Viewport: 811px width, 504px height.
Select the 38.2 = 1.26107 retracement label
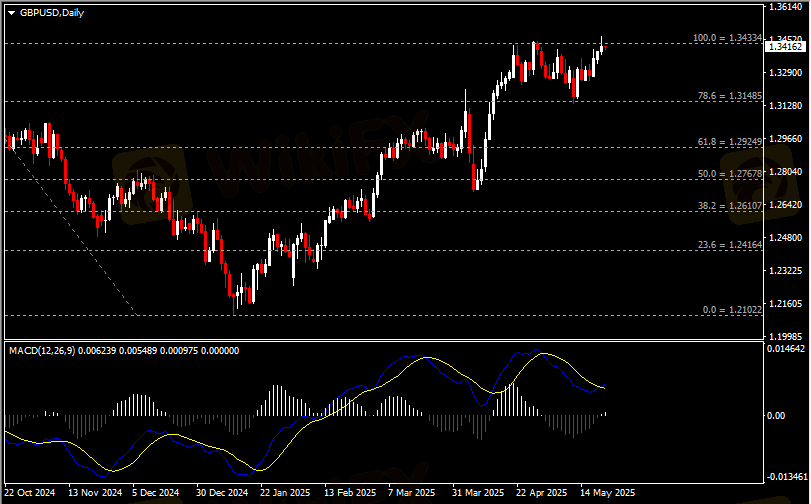(730, 205)
